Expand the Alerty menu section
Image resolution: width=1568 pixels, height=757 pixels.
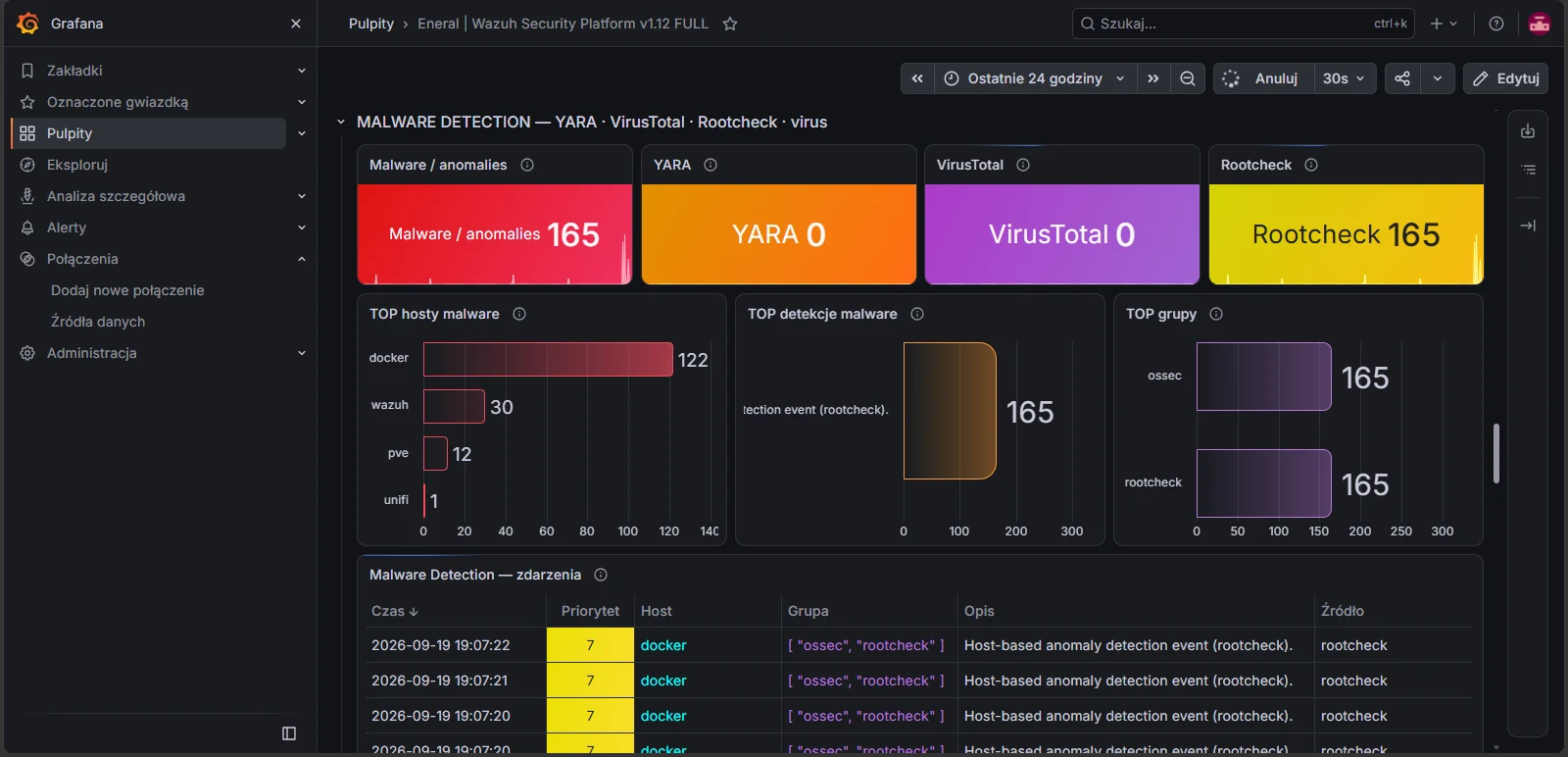coord(302,227)
